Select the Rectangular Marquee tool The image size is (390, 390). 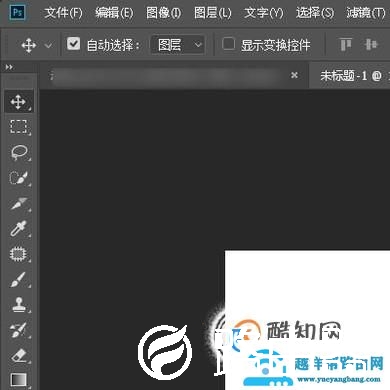(19, 127)
